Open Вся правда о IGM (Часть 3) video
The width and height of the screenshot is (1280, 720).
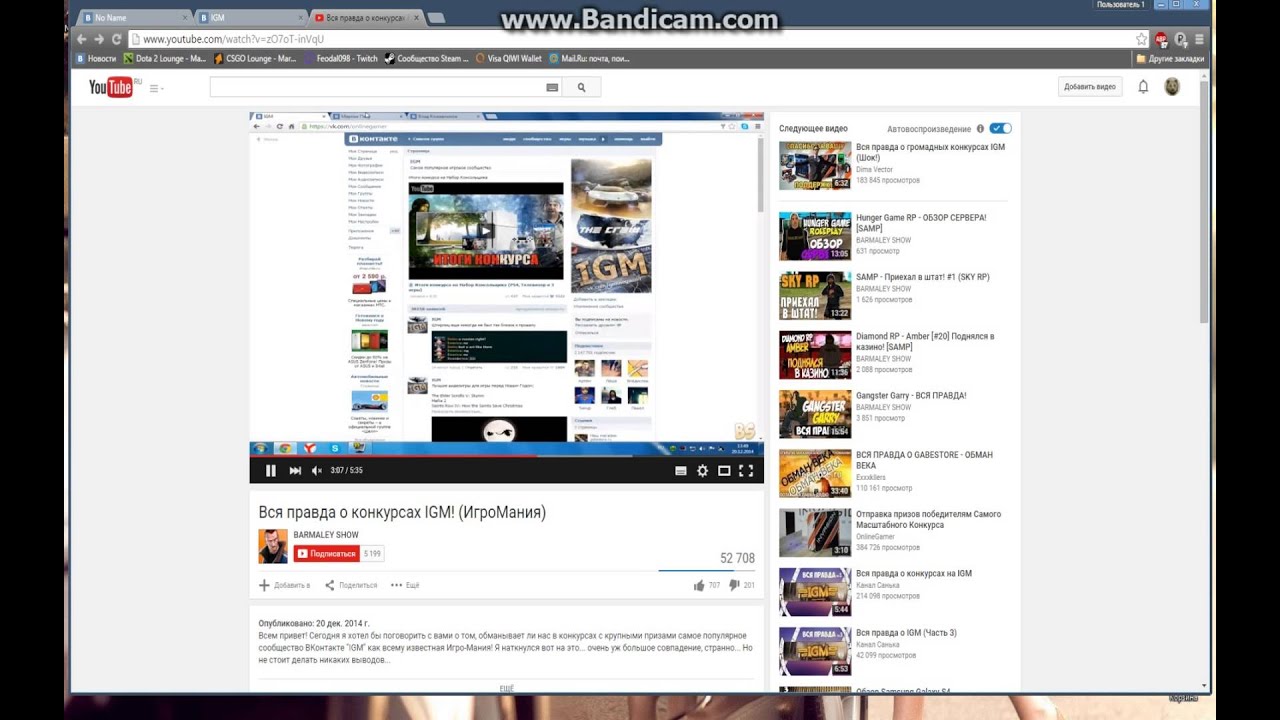(x=906, y=633)
